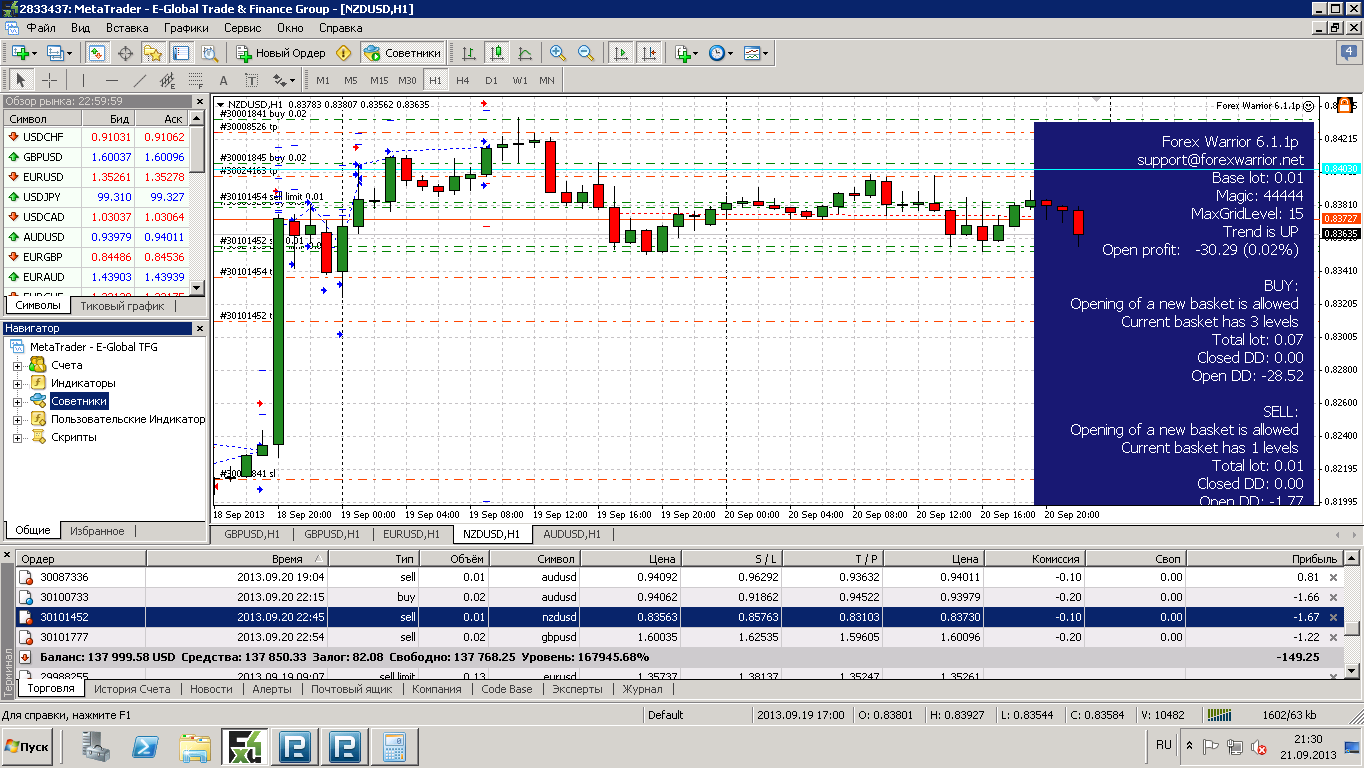Select the Fibonacci retracement tool
This screenshot has height=768, width=1364.
pyautogui.click(x=195, y=80)
